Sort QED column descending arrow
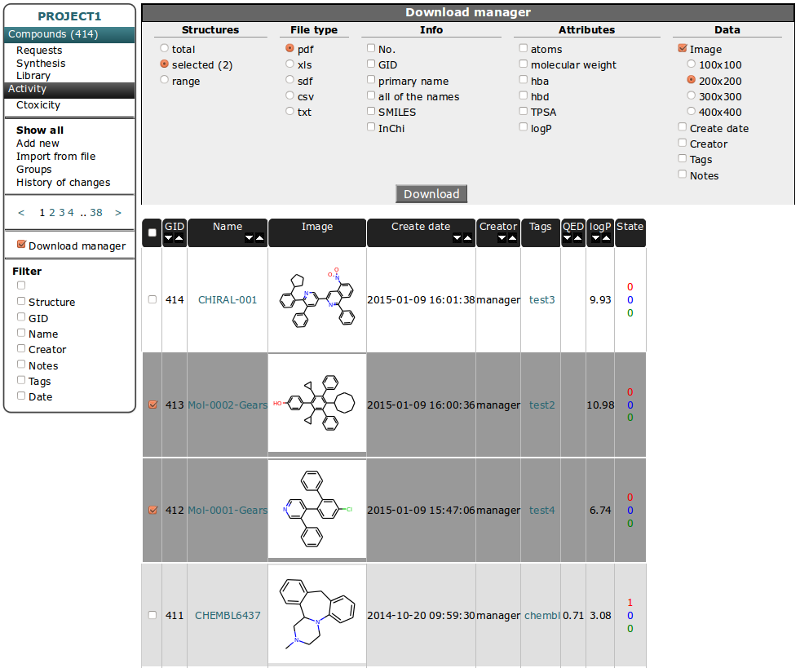This screenshot has height=668, width=800. [567, 238]
